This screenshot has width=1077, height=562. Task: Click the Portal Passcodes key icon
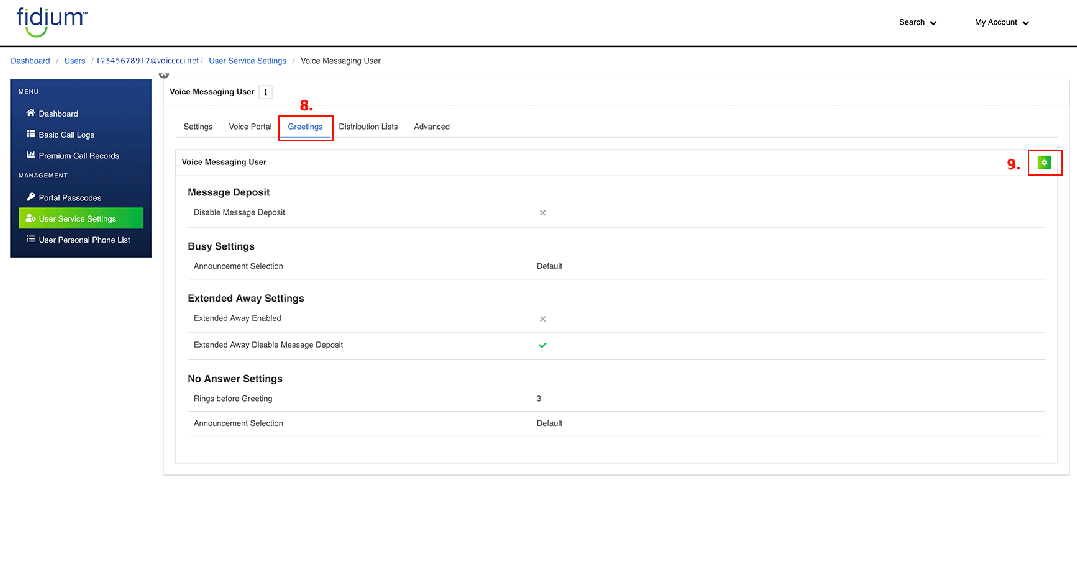click(31, 197)
